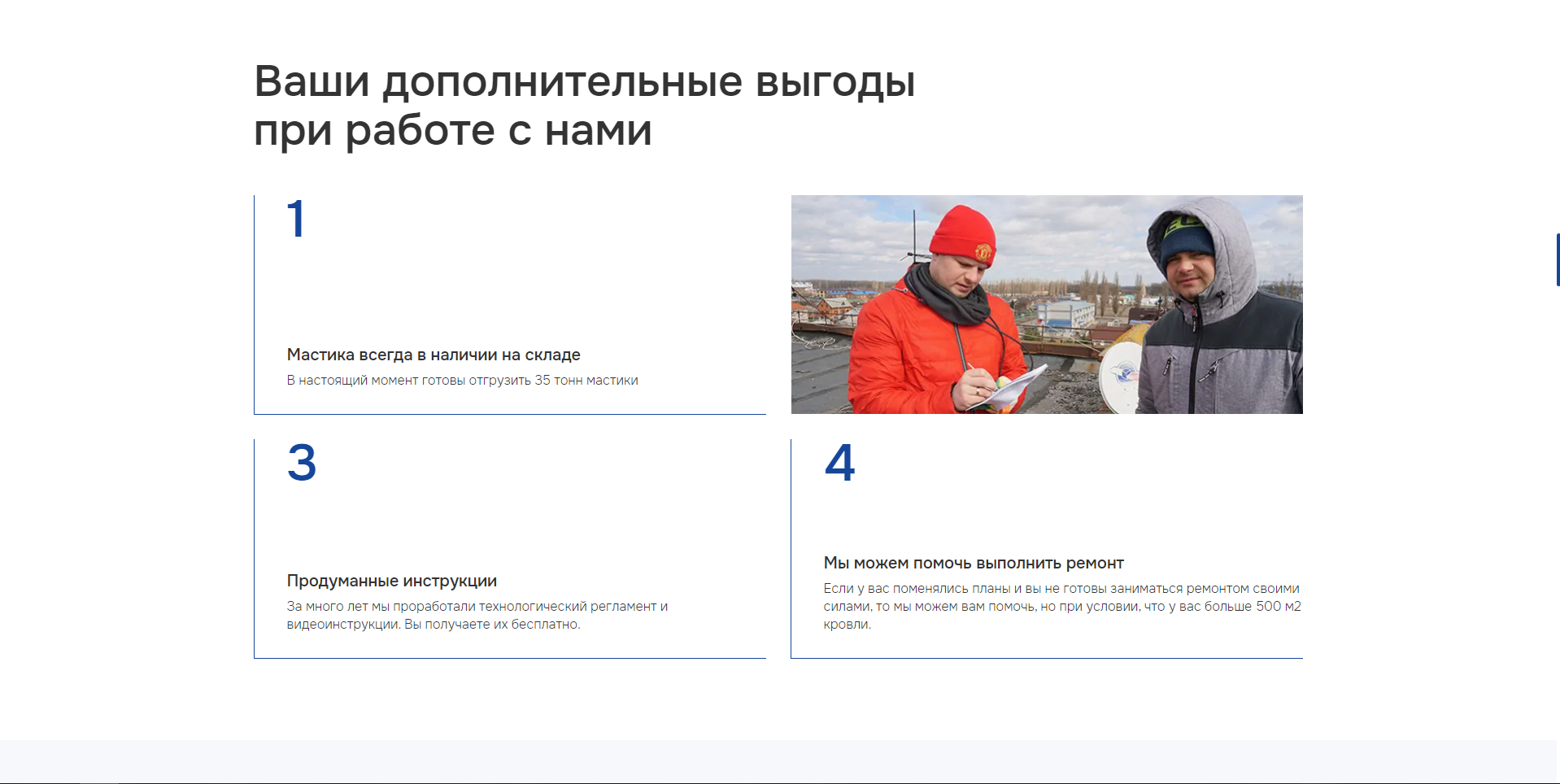This screenshot has width=1560, height=784.
Task: Click the blue number 4 in card four
Action: 839,463
